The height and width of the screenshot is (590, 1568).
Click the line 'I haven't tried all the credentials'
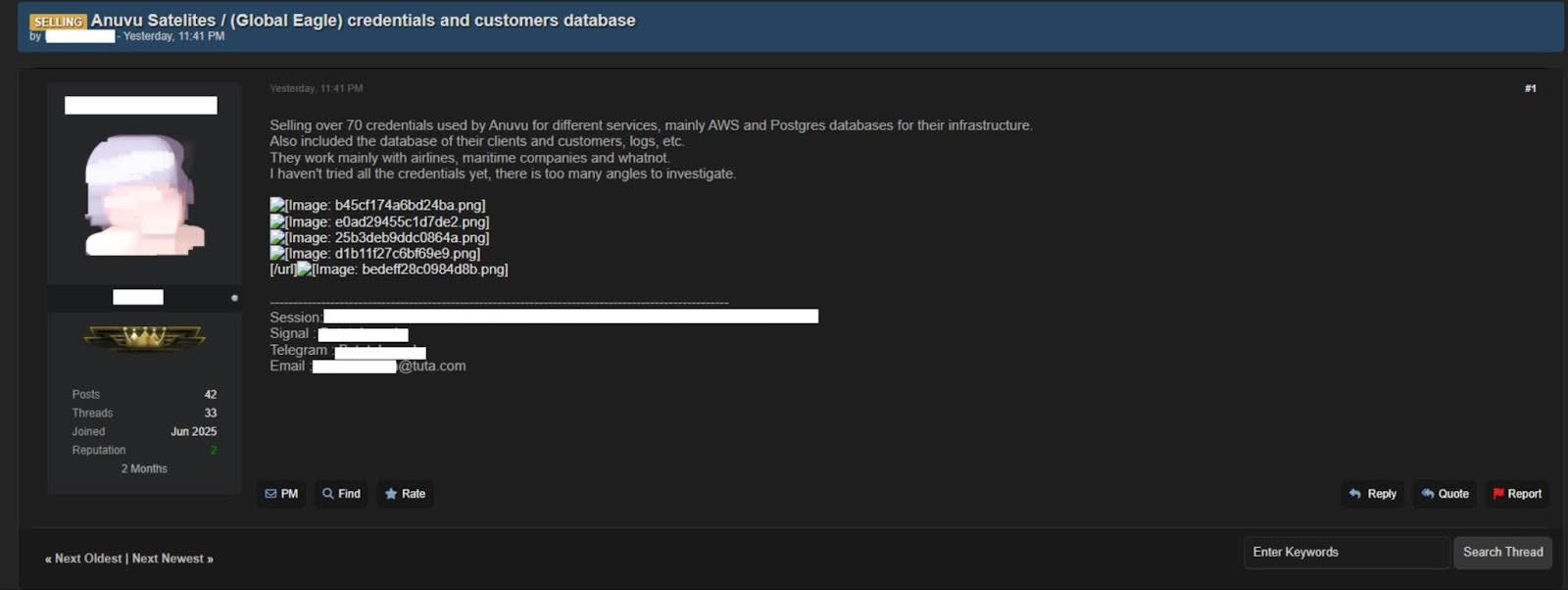(503, 173)
